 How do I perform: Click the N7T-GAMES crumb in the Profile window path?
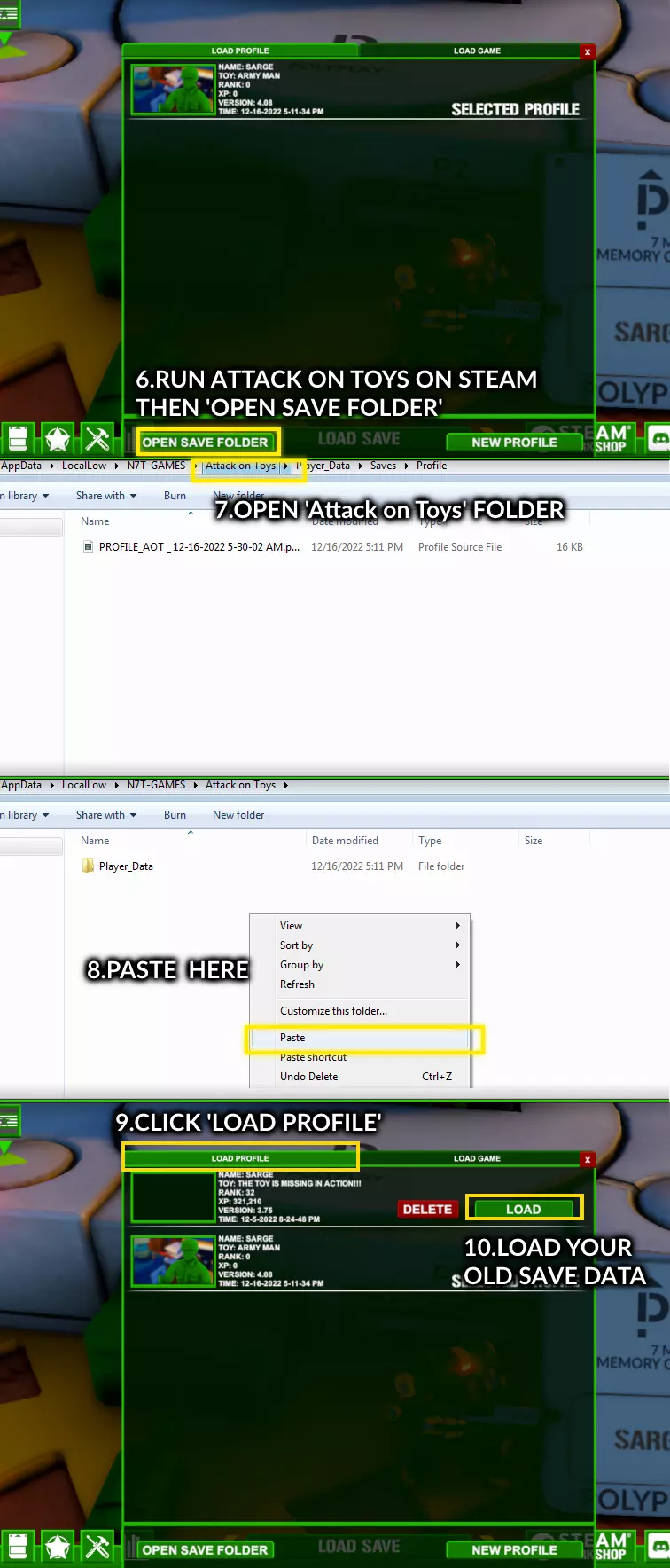click(x=156, y=466)
